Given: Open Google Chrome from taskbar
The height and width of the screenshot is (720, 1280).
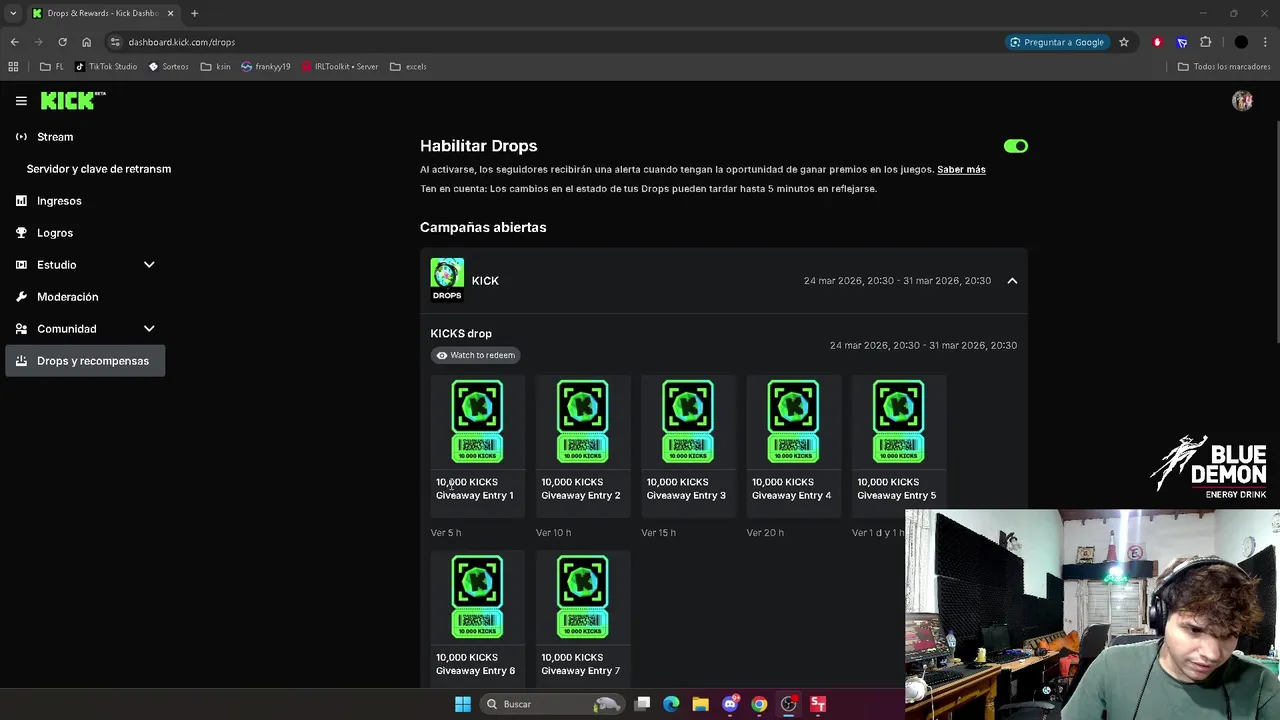Looking at the screenshot, I should tap(759, 704).
